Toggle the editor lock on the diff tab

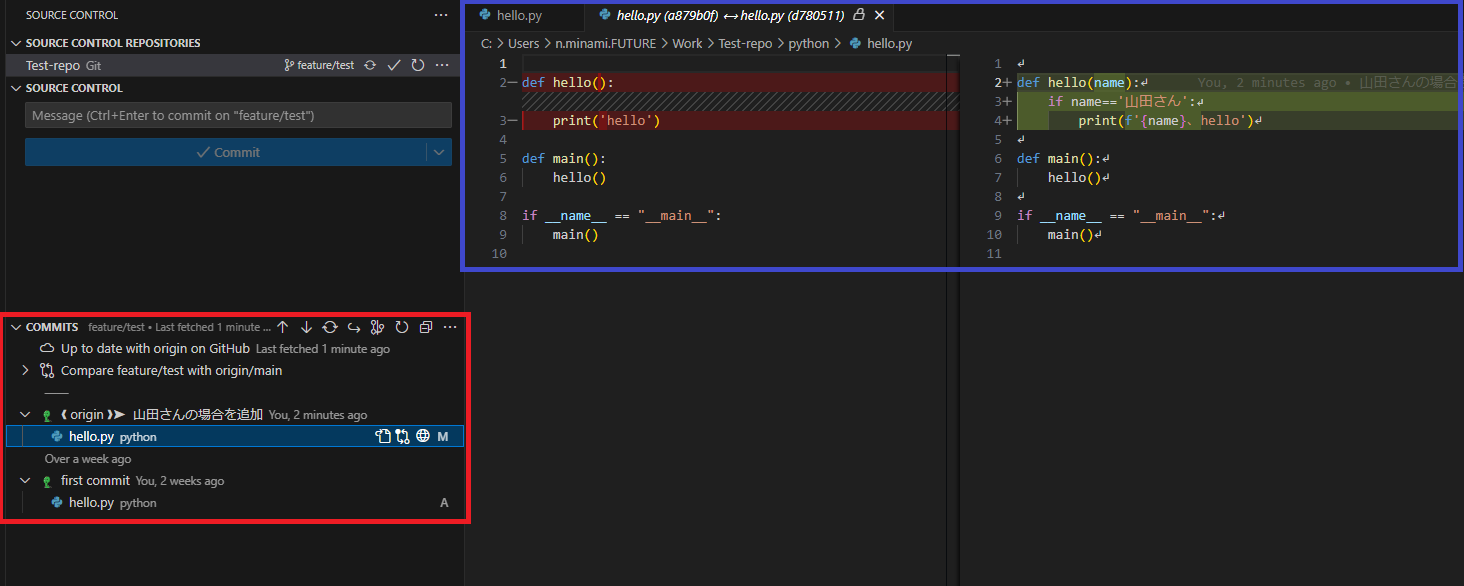(858, 15)
